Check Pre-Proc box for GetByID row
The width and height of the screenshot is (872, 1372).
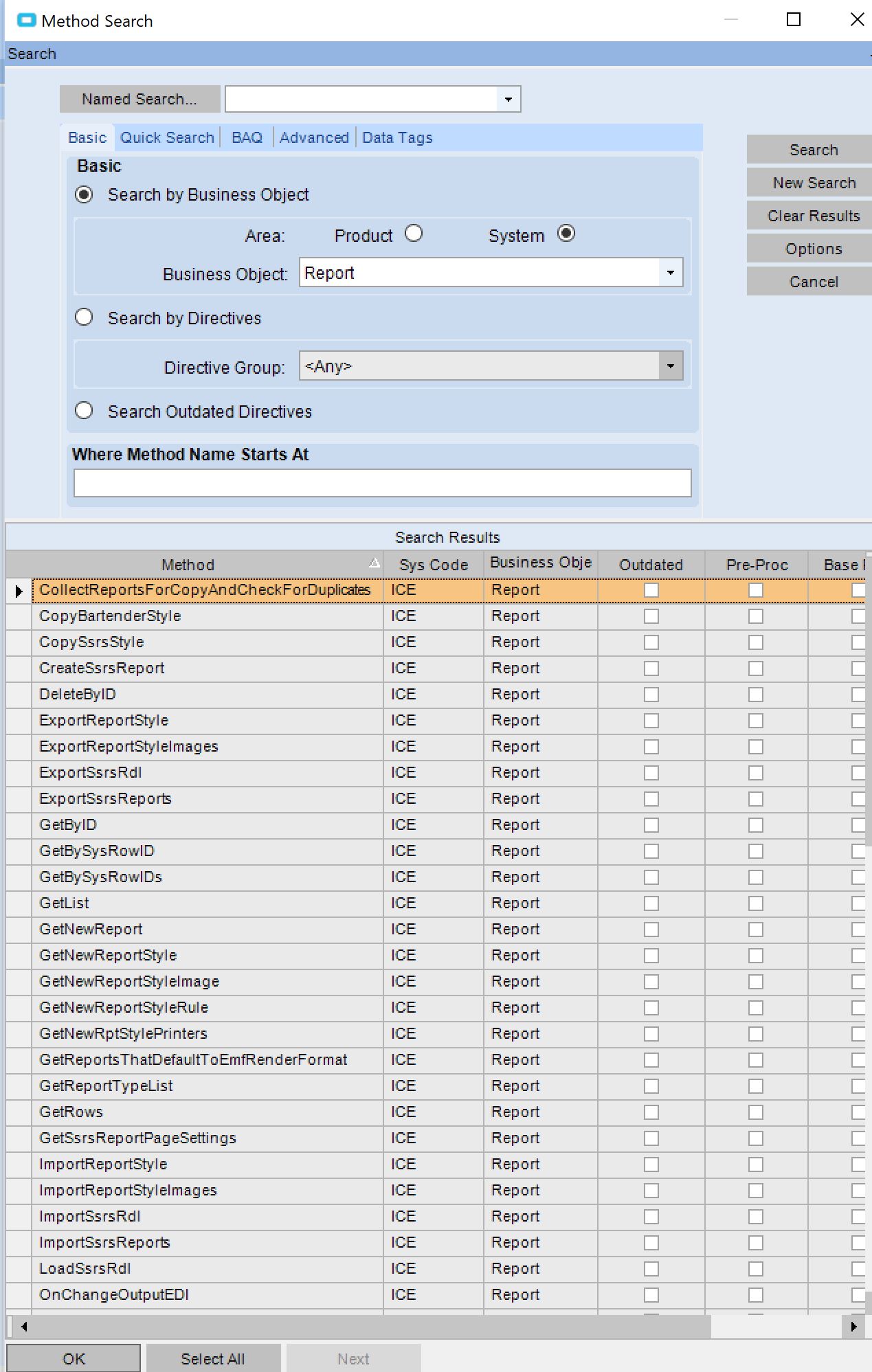pyautogui.click(x=756, y=825)
